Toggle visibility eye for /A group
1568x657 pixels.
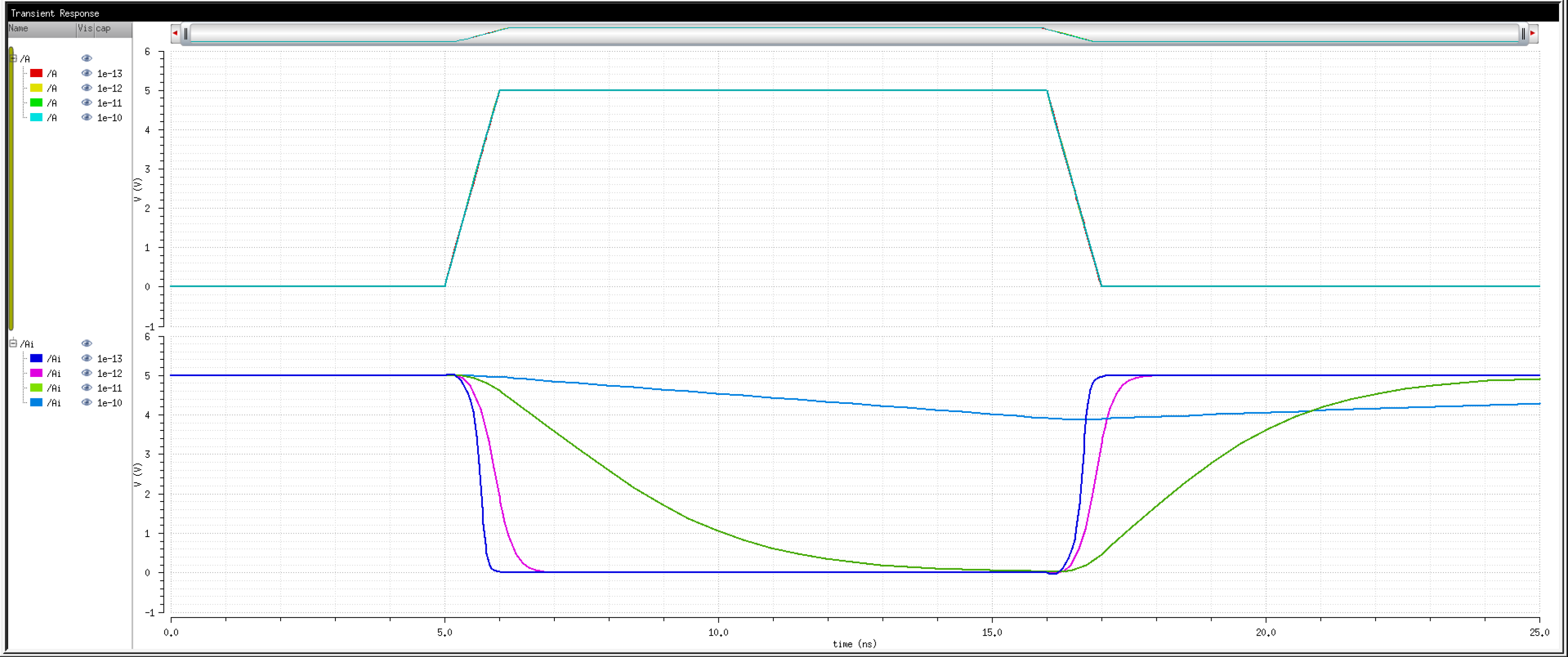point(87,58)
